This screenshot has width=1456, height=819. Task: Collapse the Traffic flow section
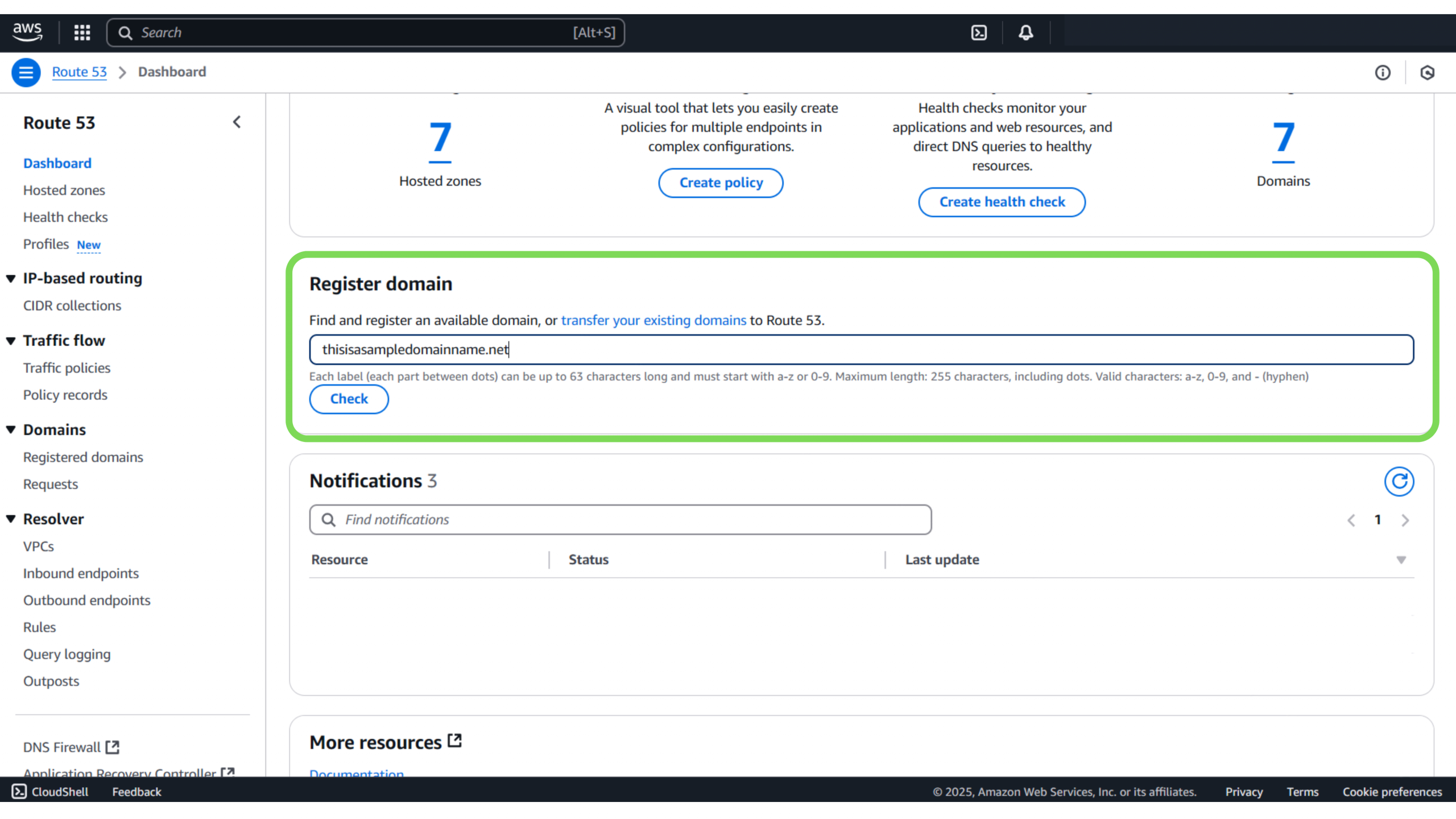click(x=11, y=341)
